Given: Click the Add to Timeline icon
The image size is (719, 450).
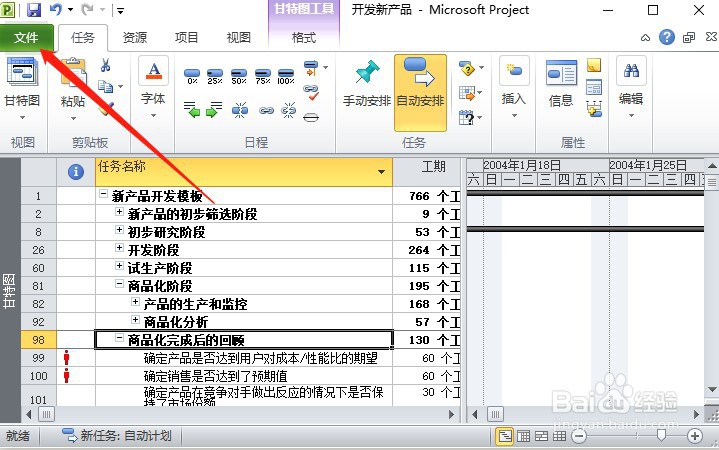Looking at the screenshot, I should point(594,109).
